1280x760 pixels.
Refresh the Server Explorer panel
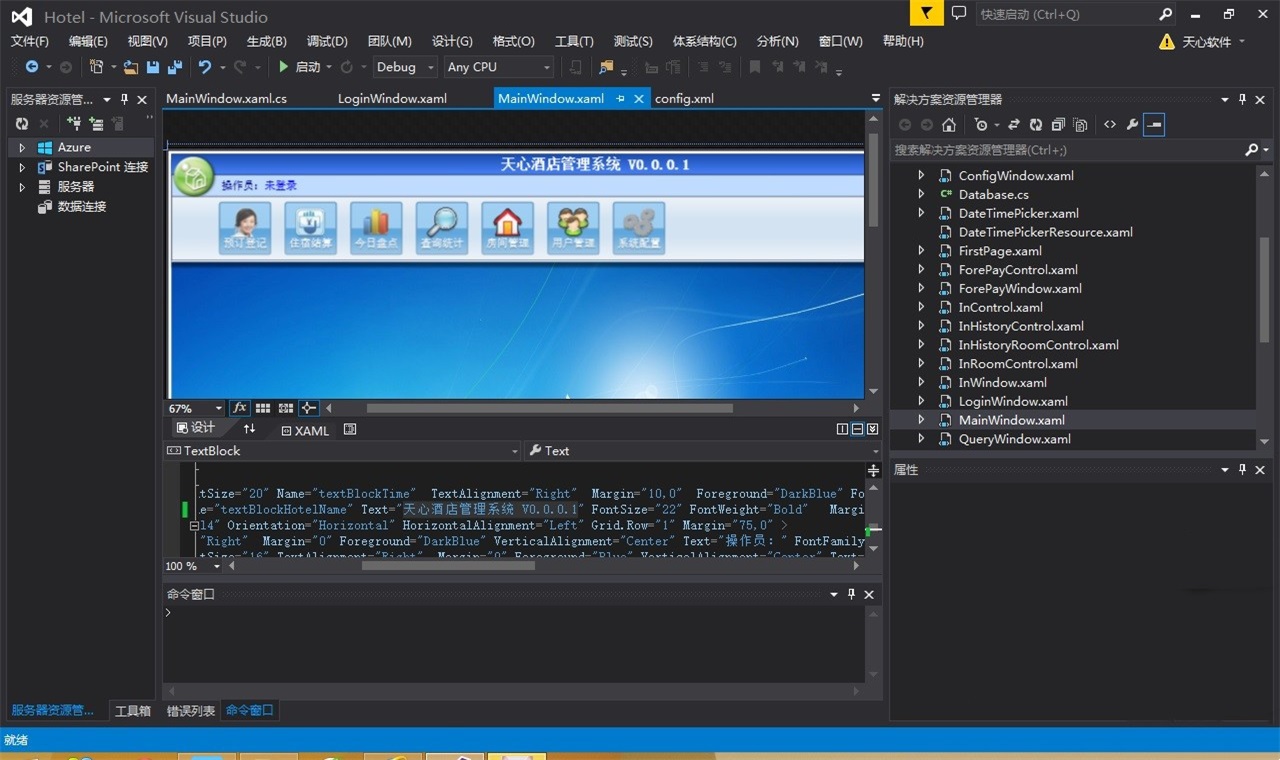22,124
